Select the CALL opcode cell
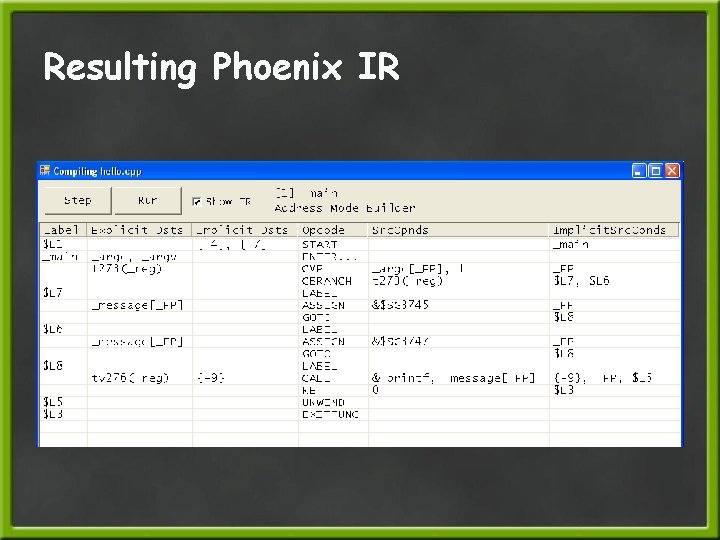Screen dimensions: 720x540 [x=333, y=378]
